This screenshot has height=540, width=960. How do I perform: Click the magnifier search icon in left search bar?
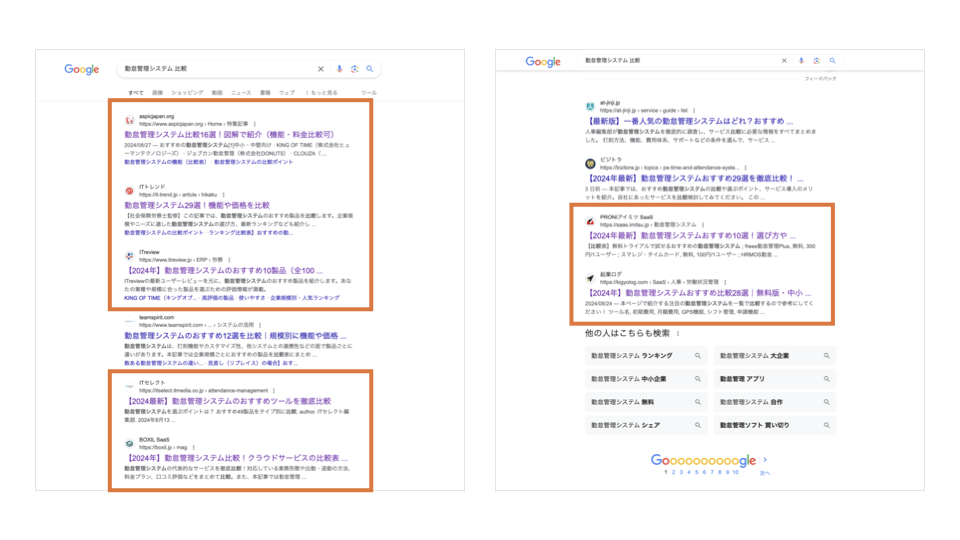point(370,69)
